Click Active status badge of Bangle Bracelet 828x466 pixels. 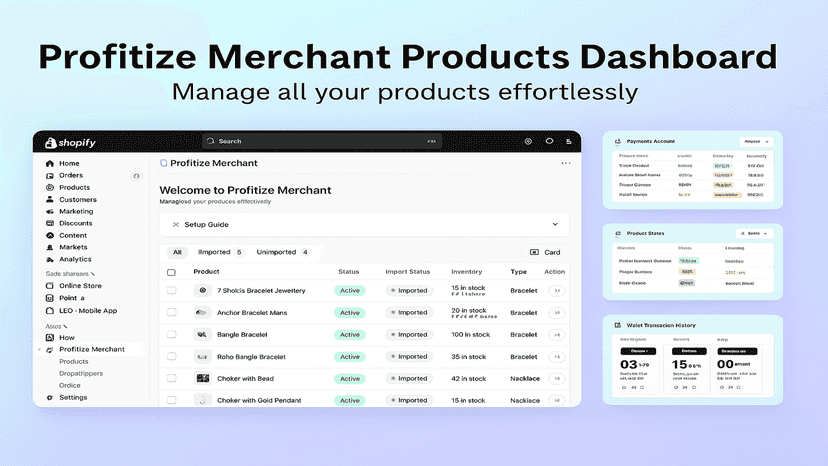(x=350, y=335)
